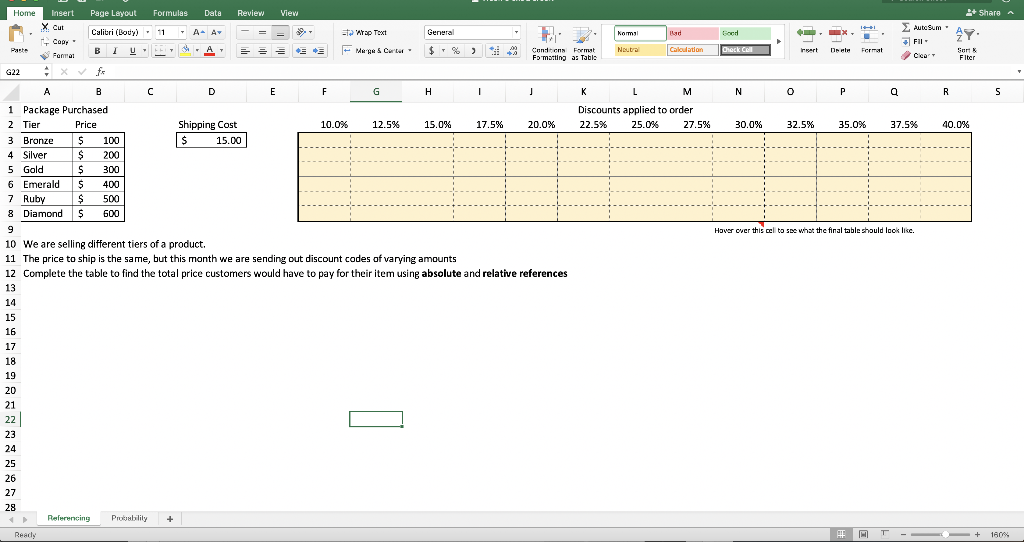Open the General number format dropdown
This screenshot has height=542, width=1024.
(516, 32)
